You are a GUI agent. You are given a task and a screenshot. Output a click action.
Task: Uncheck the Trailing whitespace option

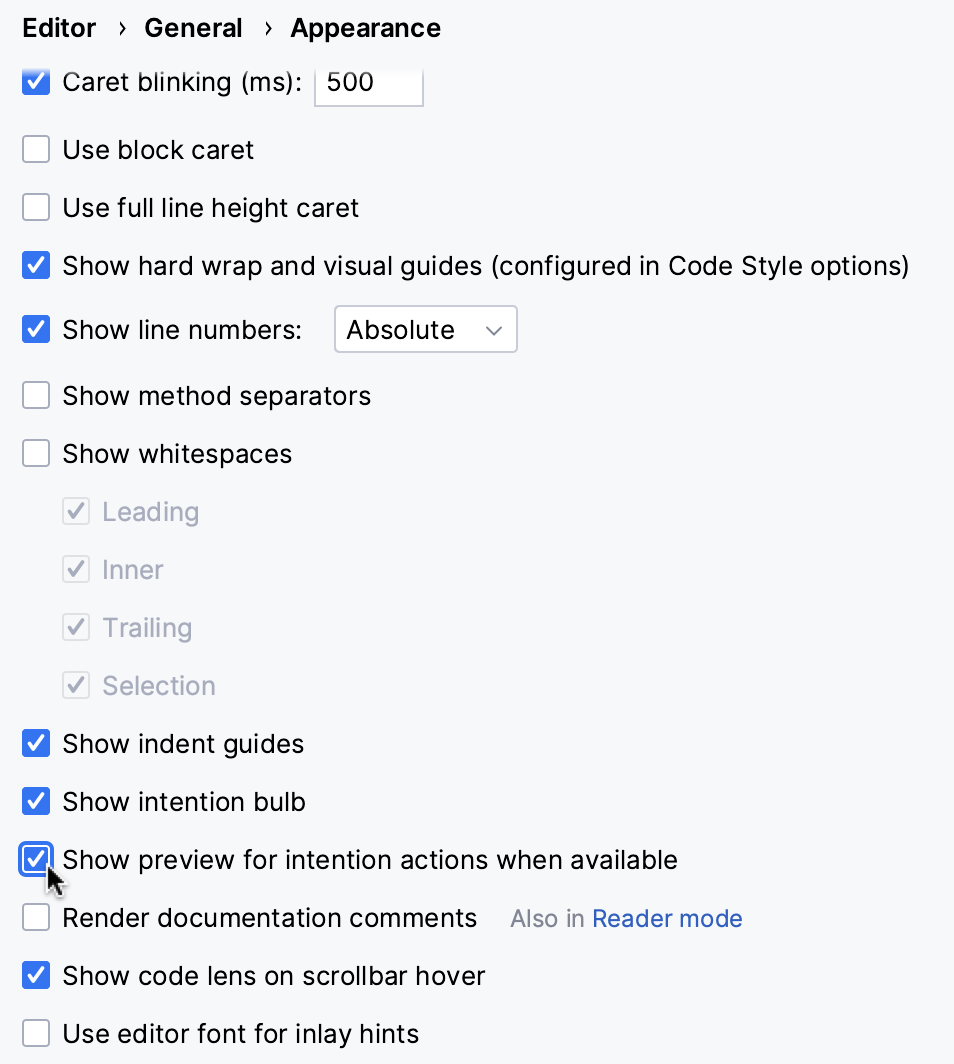coord(76,627)
